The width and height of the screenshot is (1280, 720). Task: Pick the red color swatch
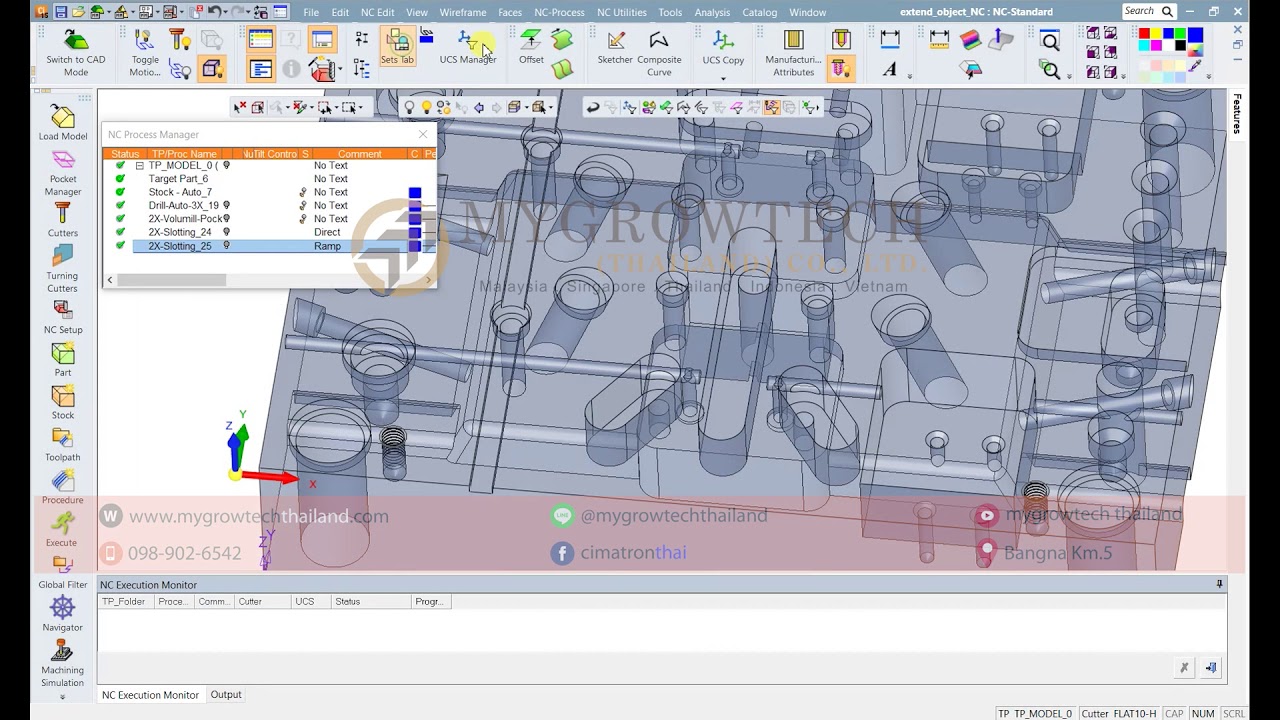[1144, 35]
